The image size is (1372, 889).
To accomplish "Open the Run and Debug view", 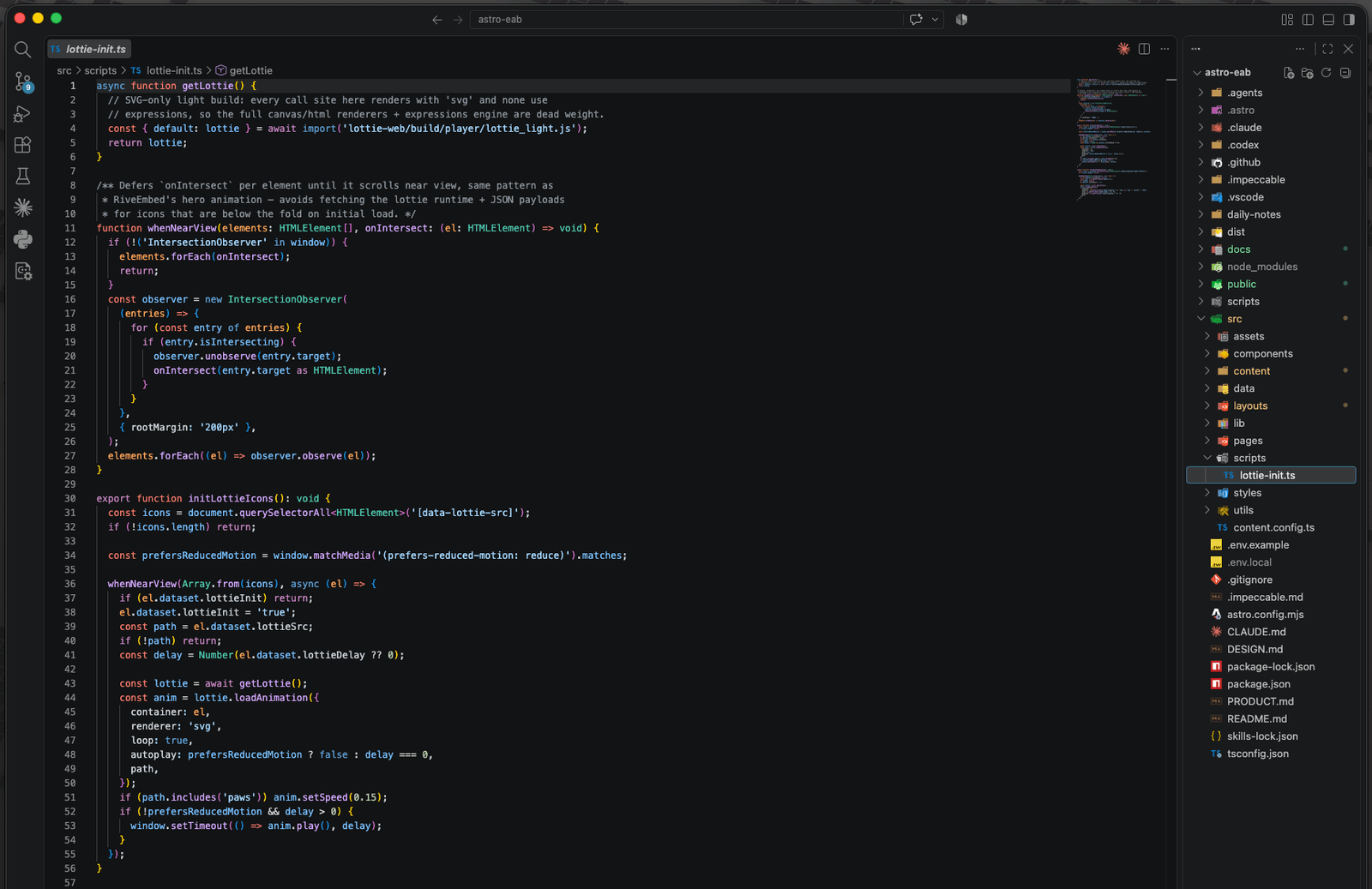I will (x=23, y=113).
